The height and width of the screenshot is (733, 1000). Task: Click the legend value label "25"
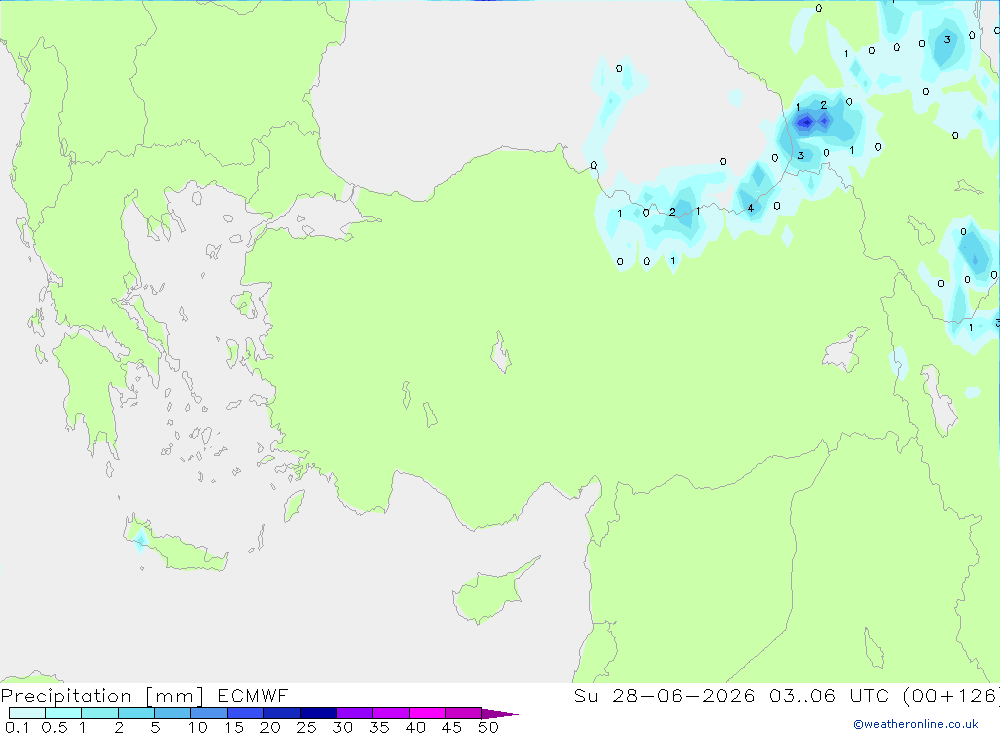tap(306, 727)
